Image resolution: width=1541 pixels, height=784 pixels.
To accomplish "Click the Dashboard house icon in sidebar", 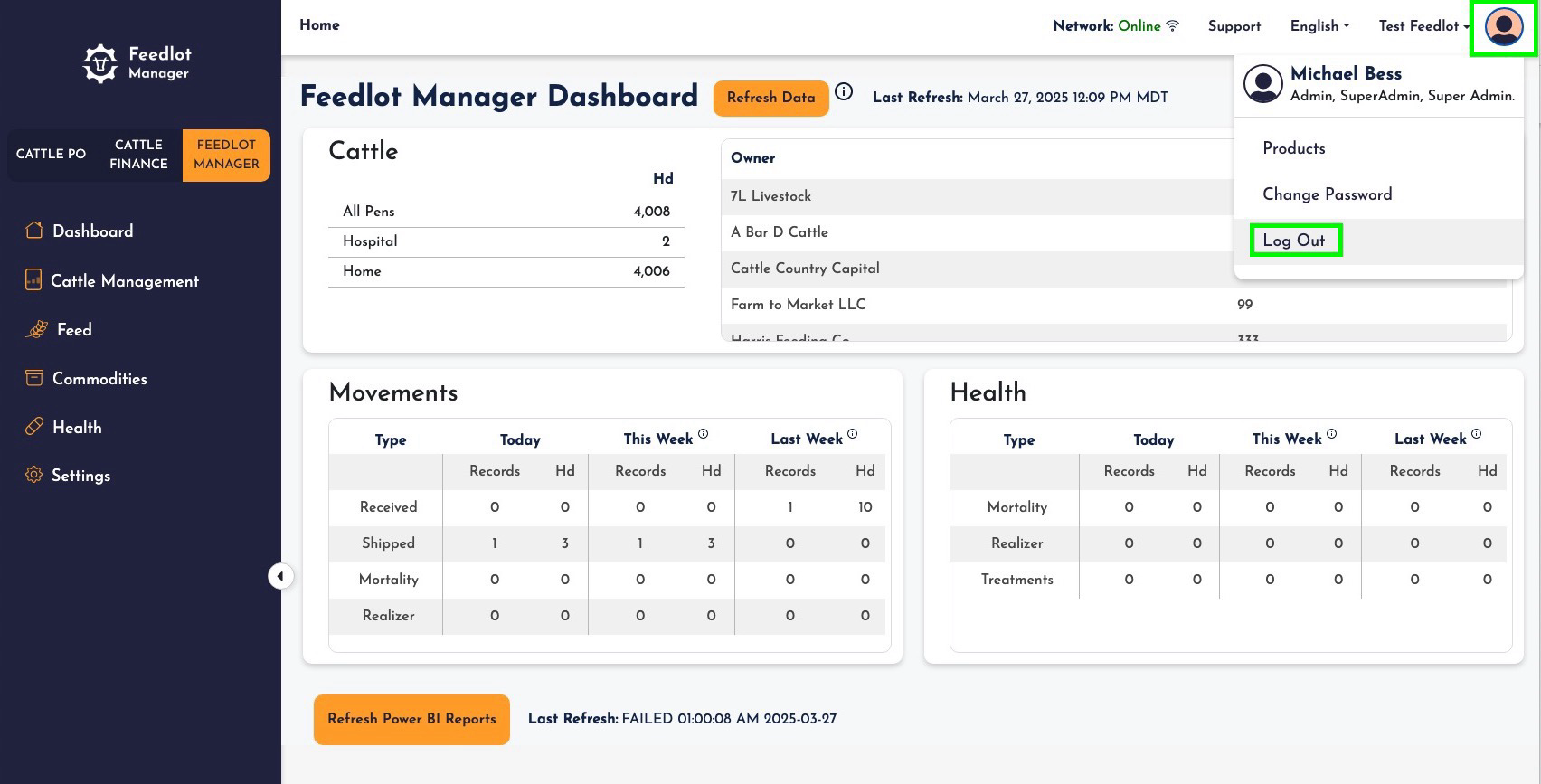I will [x=34, y=231].
